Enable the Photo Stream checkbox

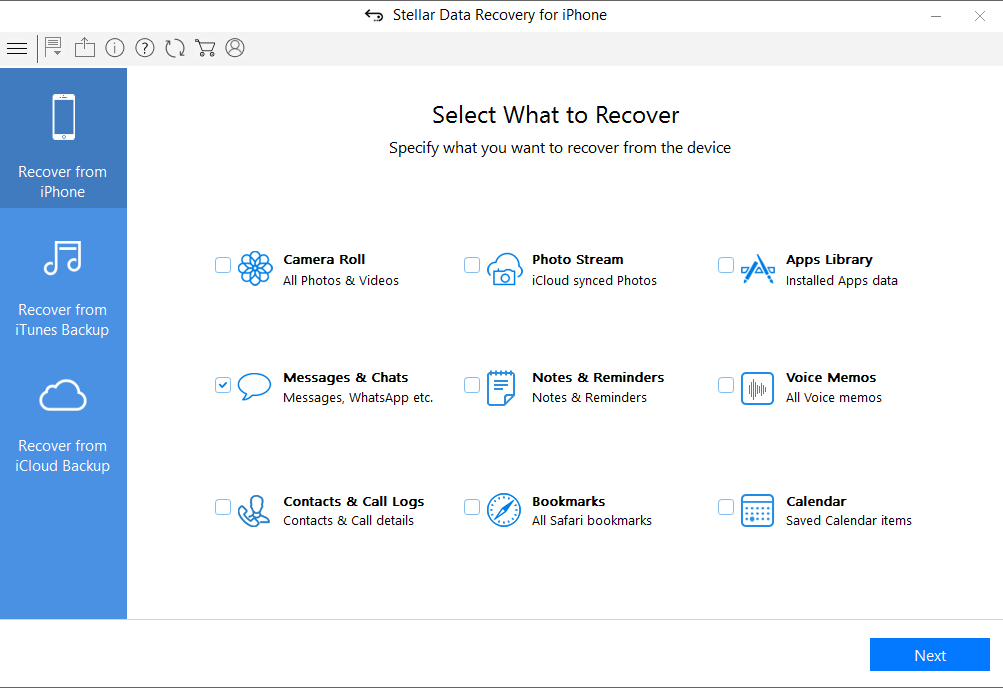471,265
